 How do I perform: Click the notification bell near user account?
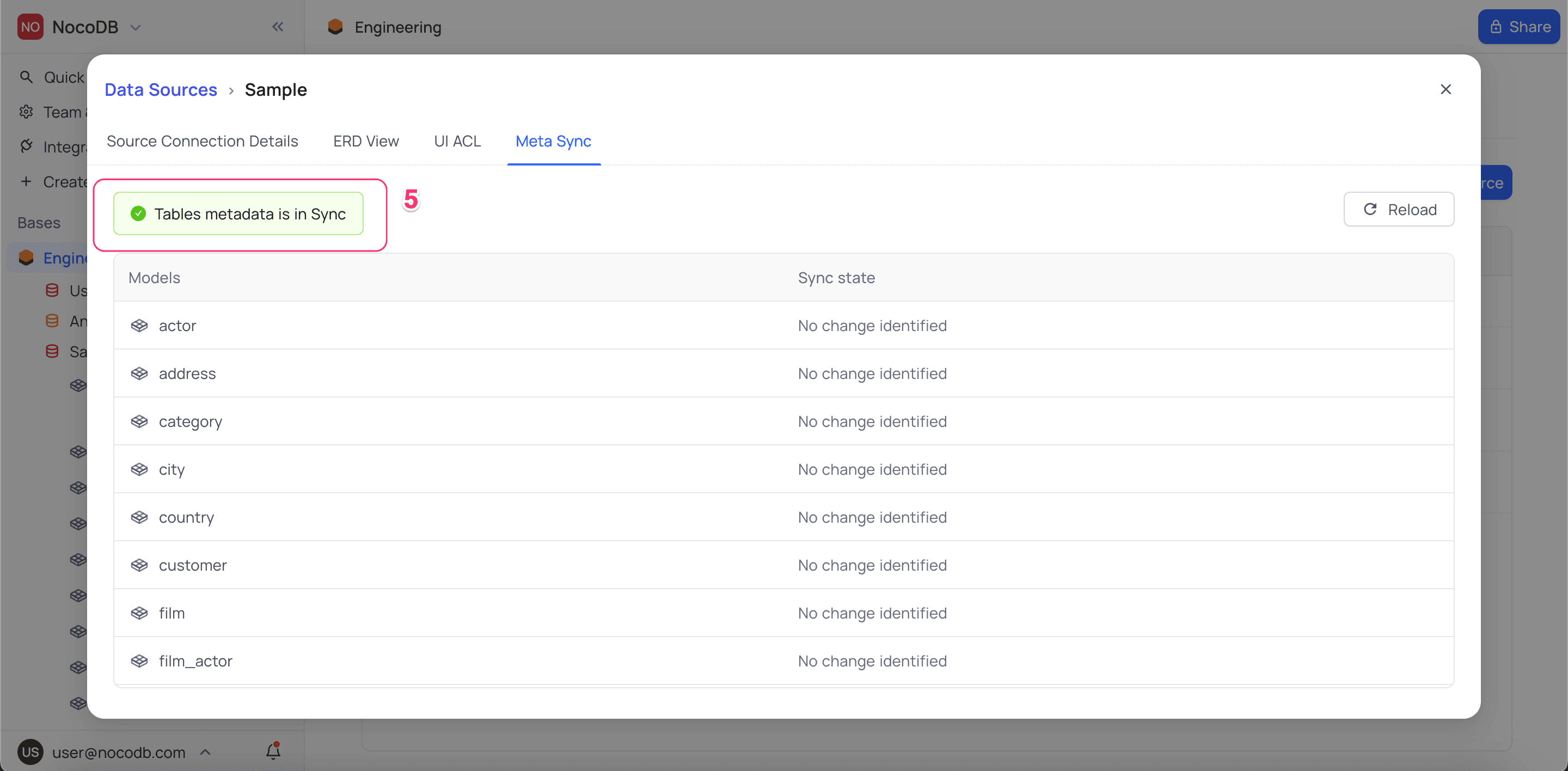coord(273,751)
